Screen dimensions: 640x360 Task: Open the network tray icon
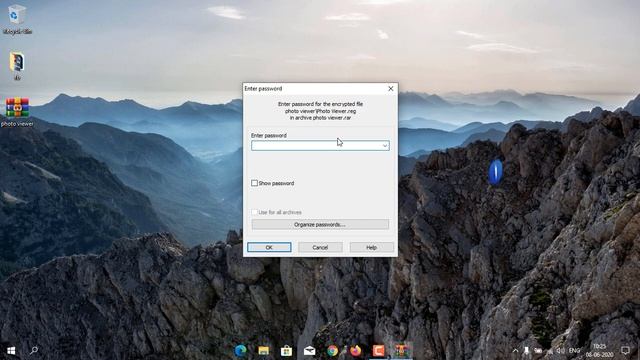click(550, 351)
